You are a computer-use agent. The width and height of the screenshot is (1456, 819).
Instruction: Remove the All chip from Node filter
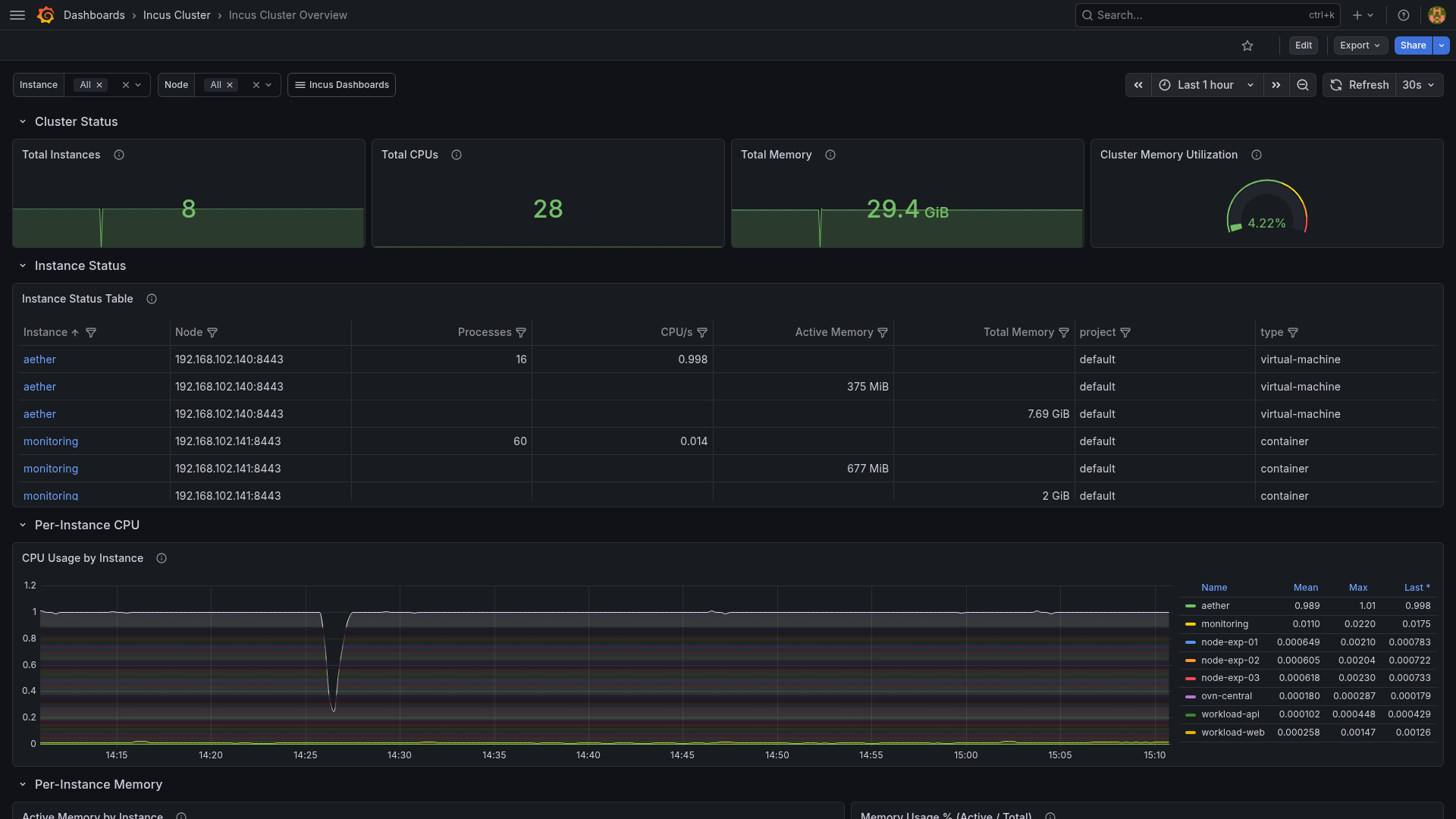coord(230,85)
